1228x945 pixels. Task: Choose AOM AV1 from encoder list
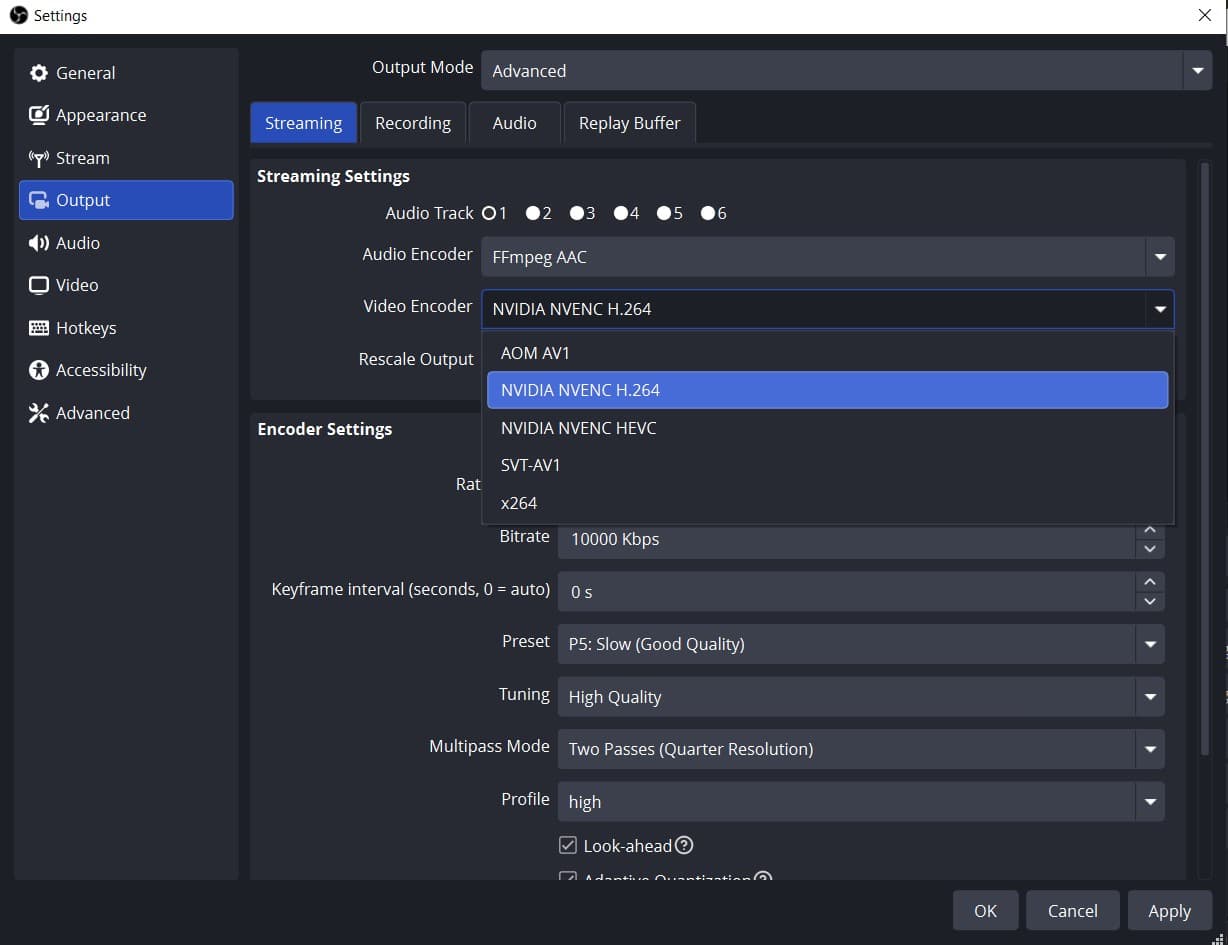(827, 353)
